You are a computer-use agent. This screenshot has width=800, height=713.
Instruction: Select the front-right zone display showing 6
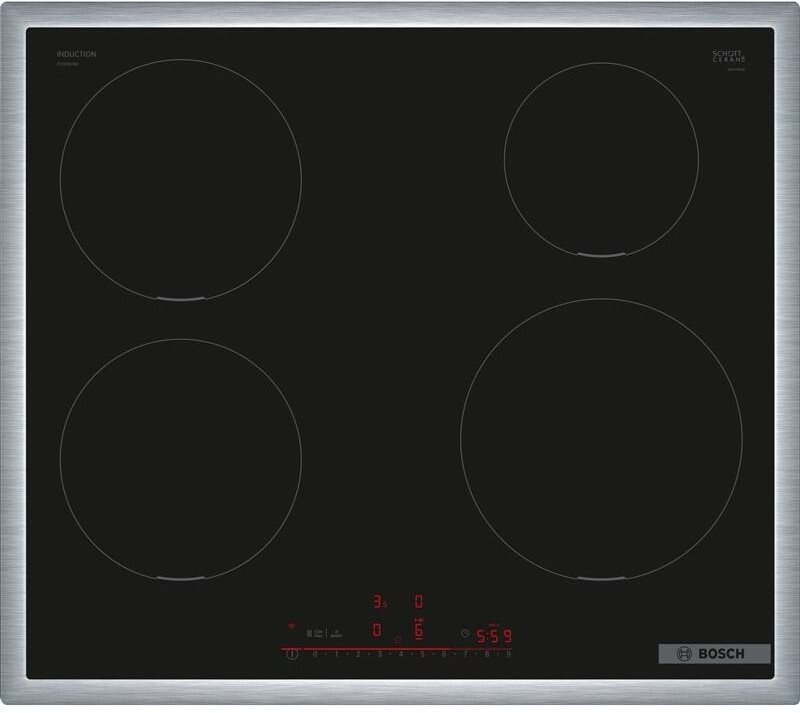(419, 631)
